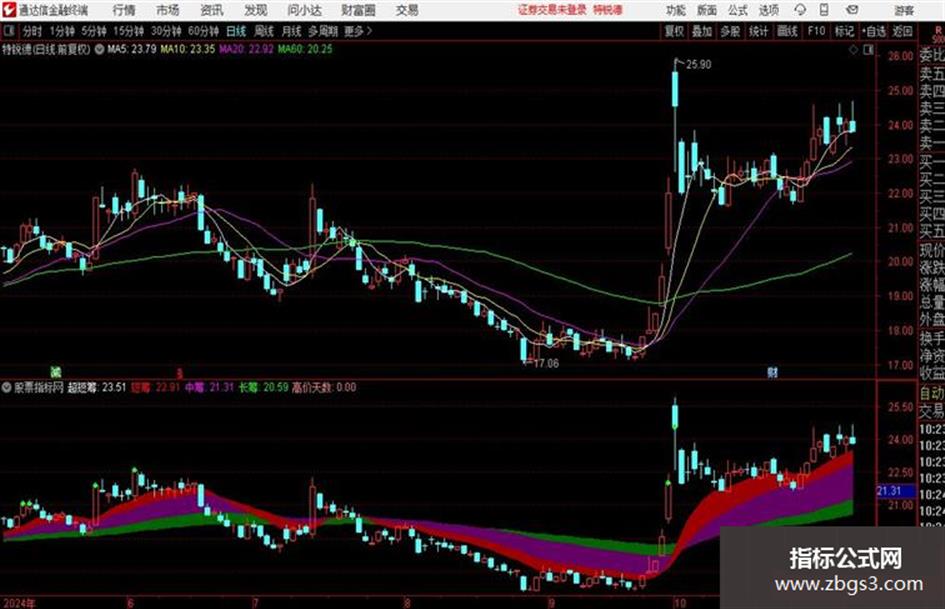Click the 游客 guest account label

[903, 10]
